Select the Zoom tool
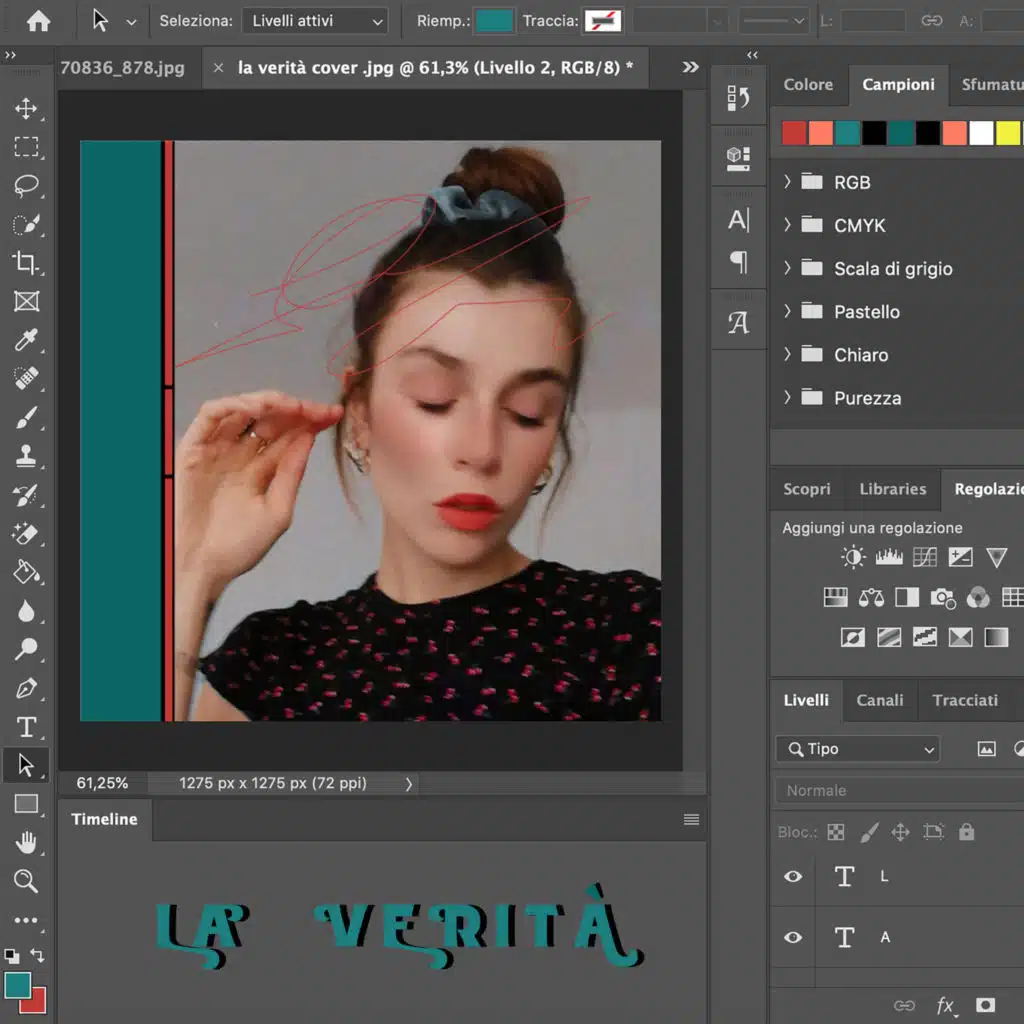Viewport: 1024px width, 1024px height. coord(26,881)
